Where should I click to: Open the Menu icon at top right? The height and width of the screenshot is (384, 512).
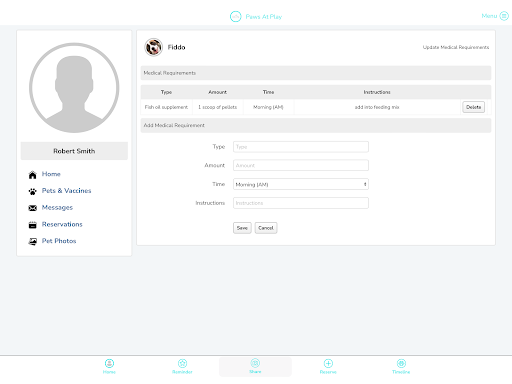tap(504, 16)
